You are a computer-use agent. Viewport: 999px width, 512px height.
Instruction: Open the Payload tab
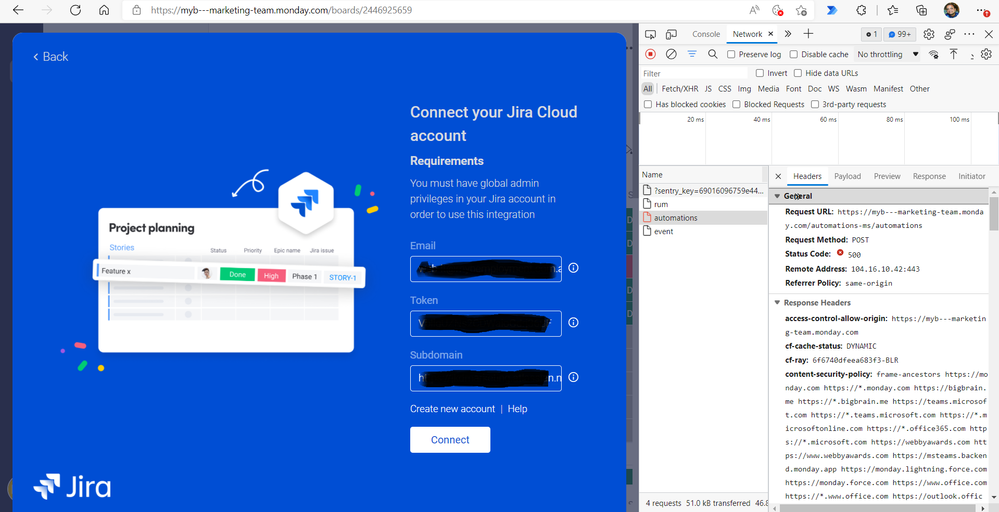[x=847, y=176]
